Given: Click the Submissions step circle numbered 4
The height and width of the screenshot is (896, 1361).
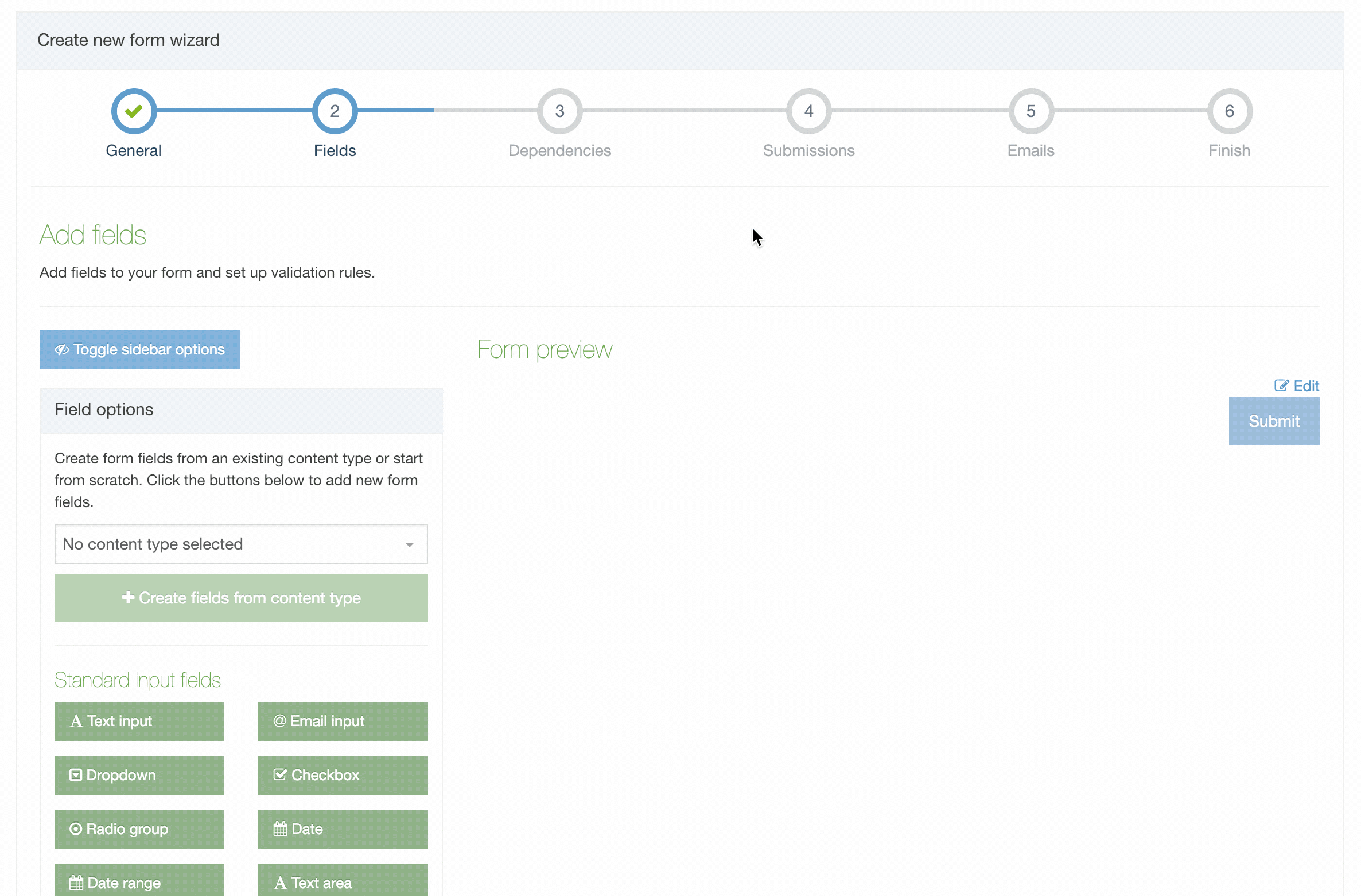Looking at the screenshot, I should click(x=808, y=111).
